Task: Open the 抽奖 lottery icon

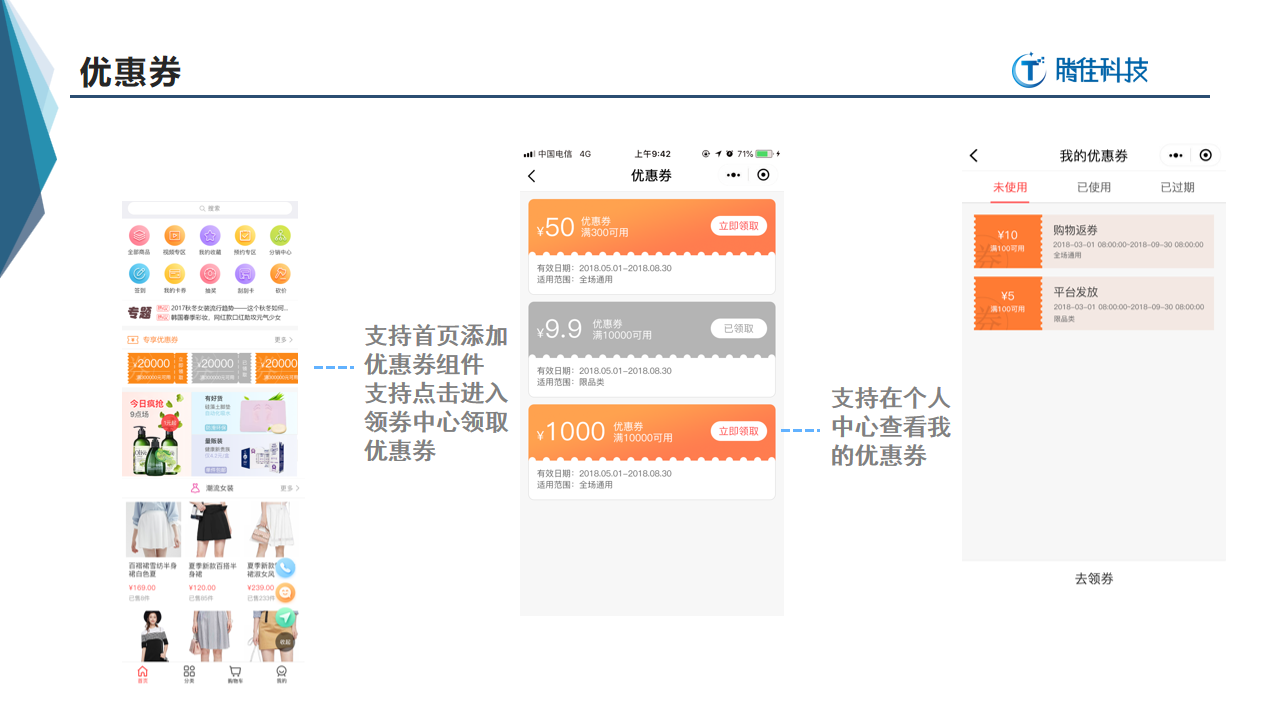Action: tap(209, 273)
